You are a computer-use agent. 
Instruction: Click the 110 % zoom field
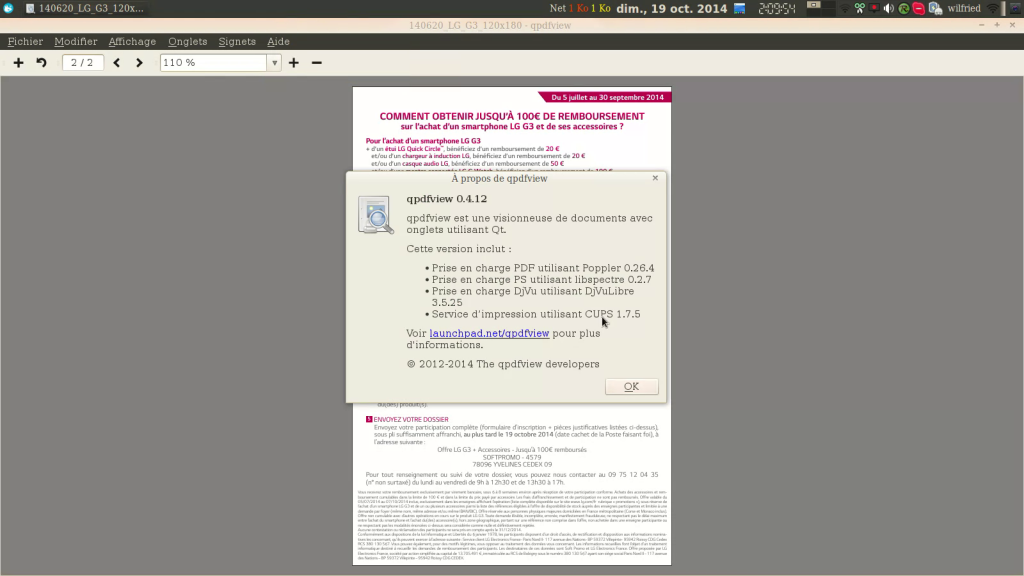214,63
